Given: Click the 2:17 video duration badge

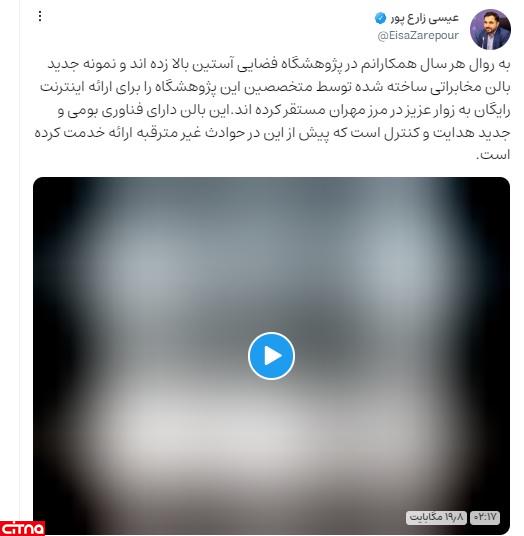Looking at the screenshot, I should [x=485, y=518].
